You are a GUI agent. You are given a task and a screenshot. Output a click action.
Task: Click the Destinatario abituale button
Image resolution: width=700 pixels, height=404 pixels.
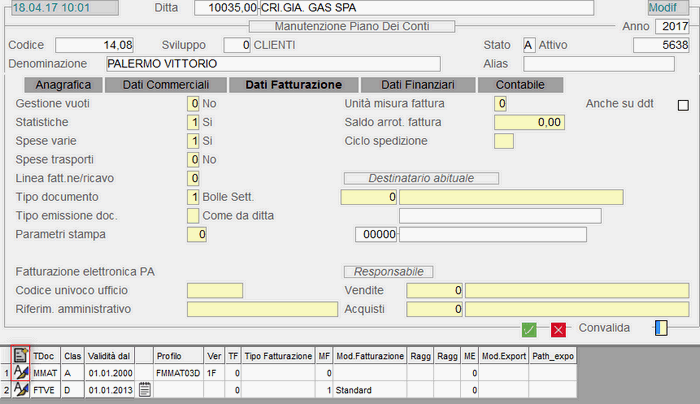tap(421, 178)
